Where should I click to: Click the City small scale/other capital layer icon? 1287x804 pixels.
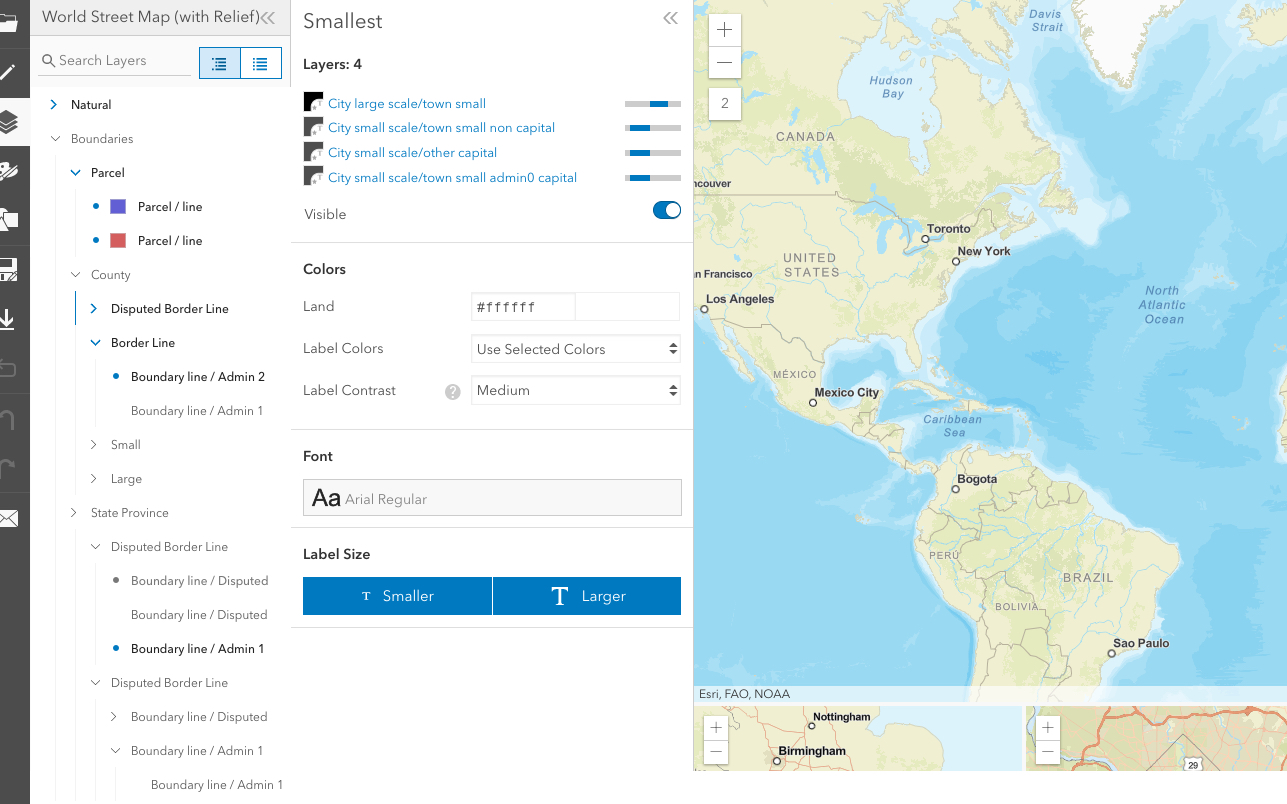[313, 152]
